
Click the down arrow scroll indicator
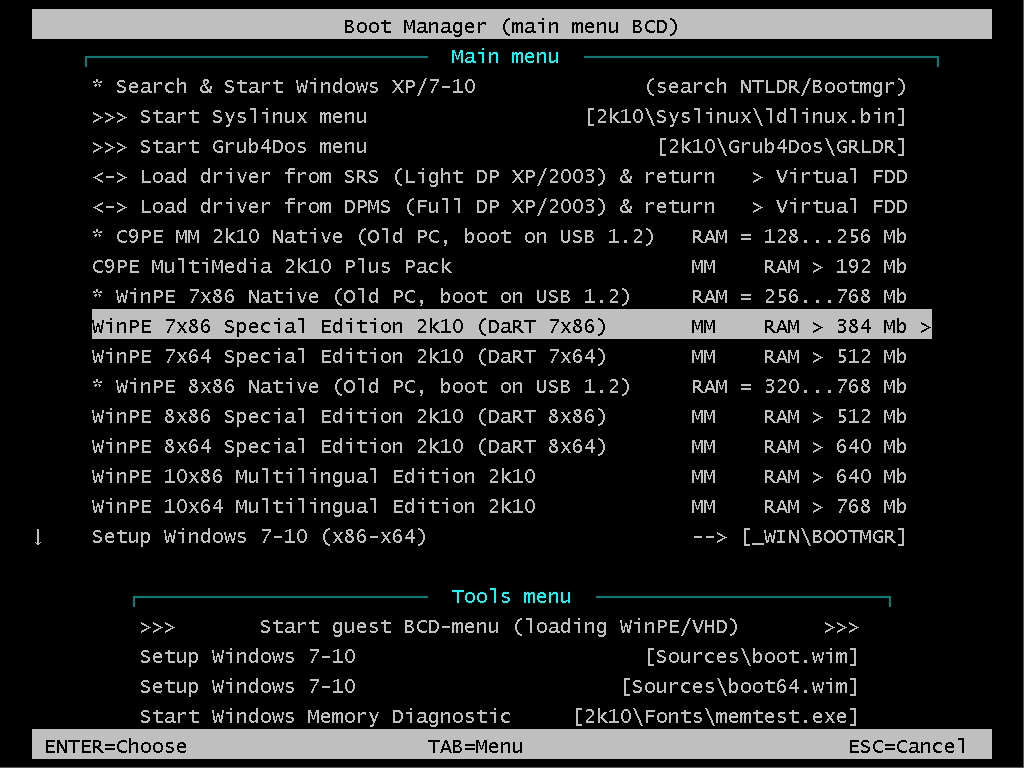click(x=38, y=537)
